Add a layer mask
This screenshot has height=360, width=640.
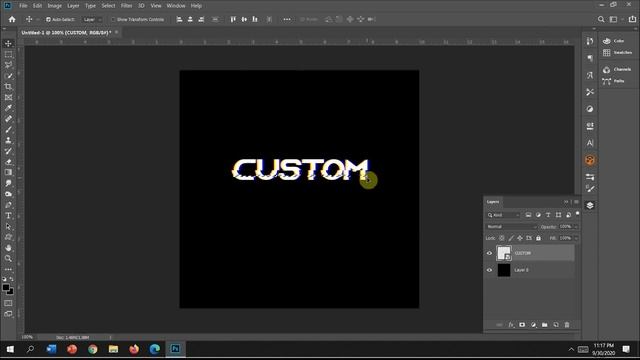522,325
